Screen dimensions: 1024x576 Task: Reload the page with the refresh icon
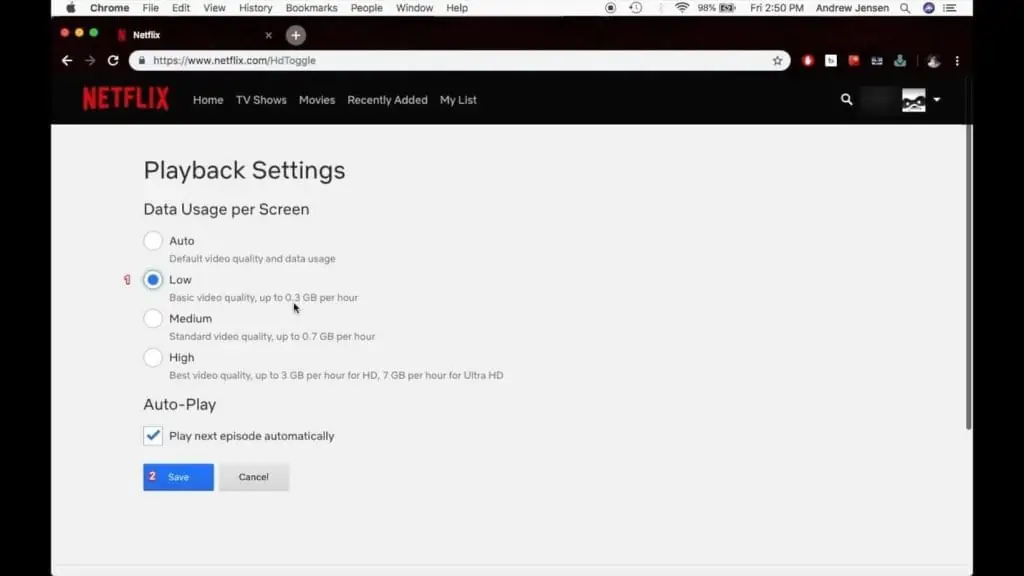coord(113,60)
